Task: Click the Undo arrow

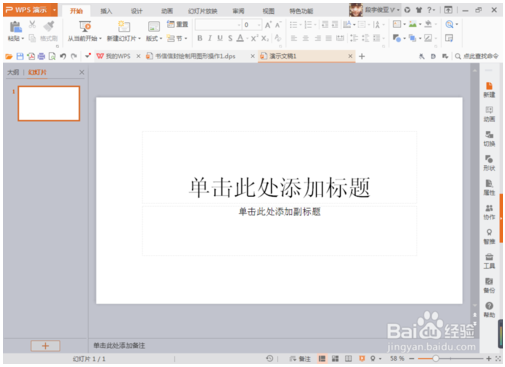Action: (x=63, y=56)
